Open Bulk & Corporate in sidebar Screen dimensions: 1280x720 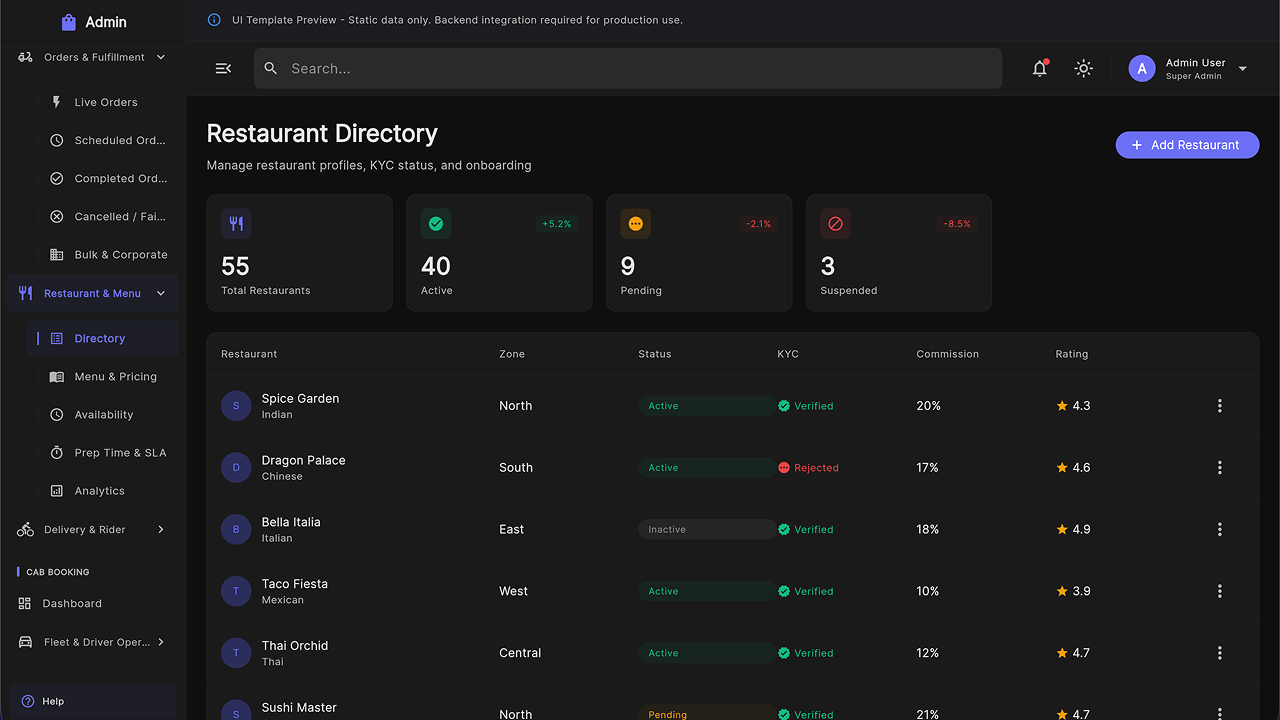click(103, 254)
